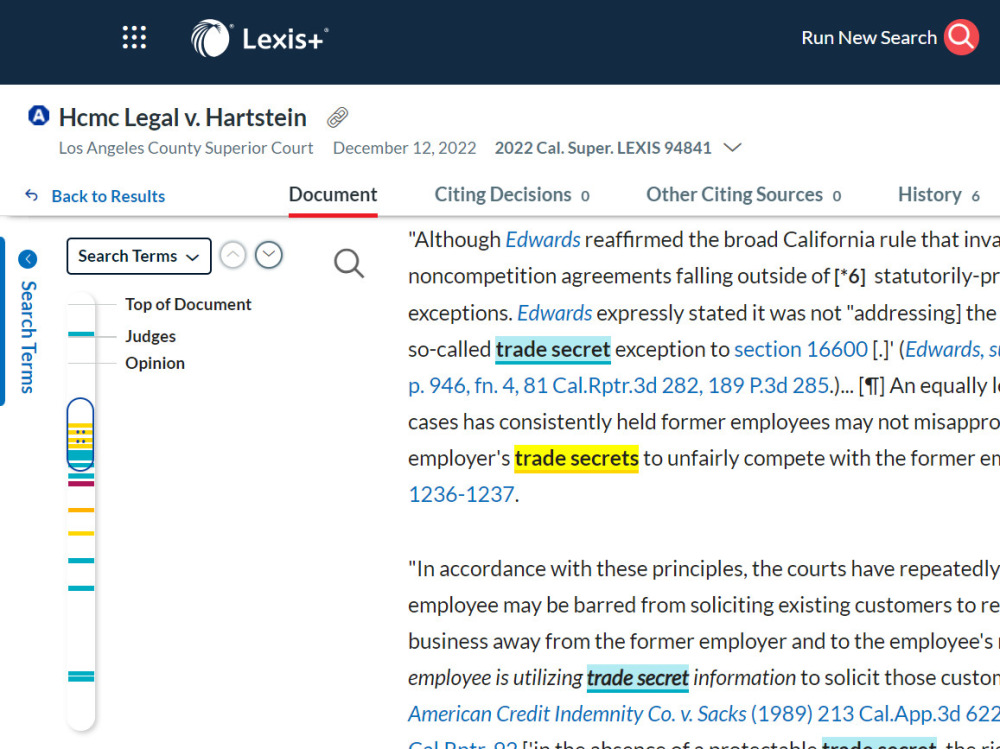The height and width of the screenshot is (749, 1000).
Task: Open the Search Terms dropdown
Action: (138, 256)
